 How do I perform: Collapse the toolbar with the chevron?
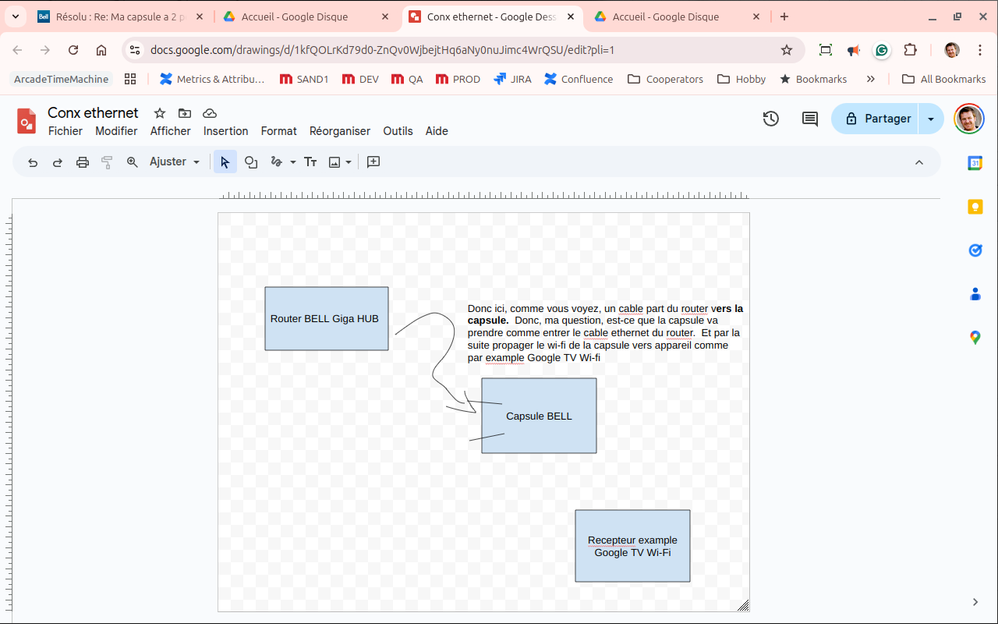point(919,161)
